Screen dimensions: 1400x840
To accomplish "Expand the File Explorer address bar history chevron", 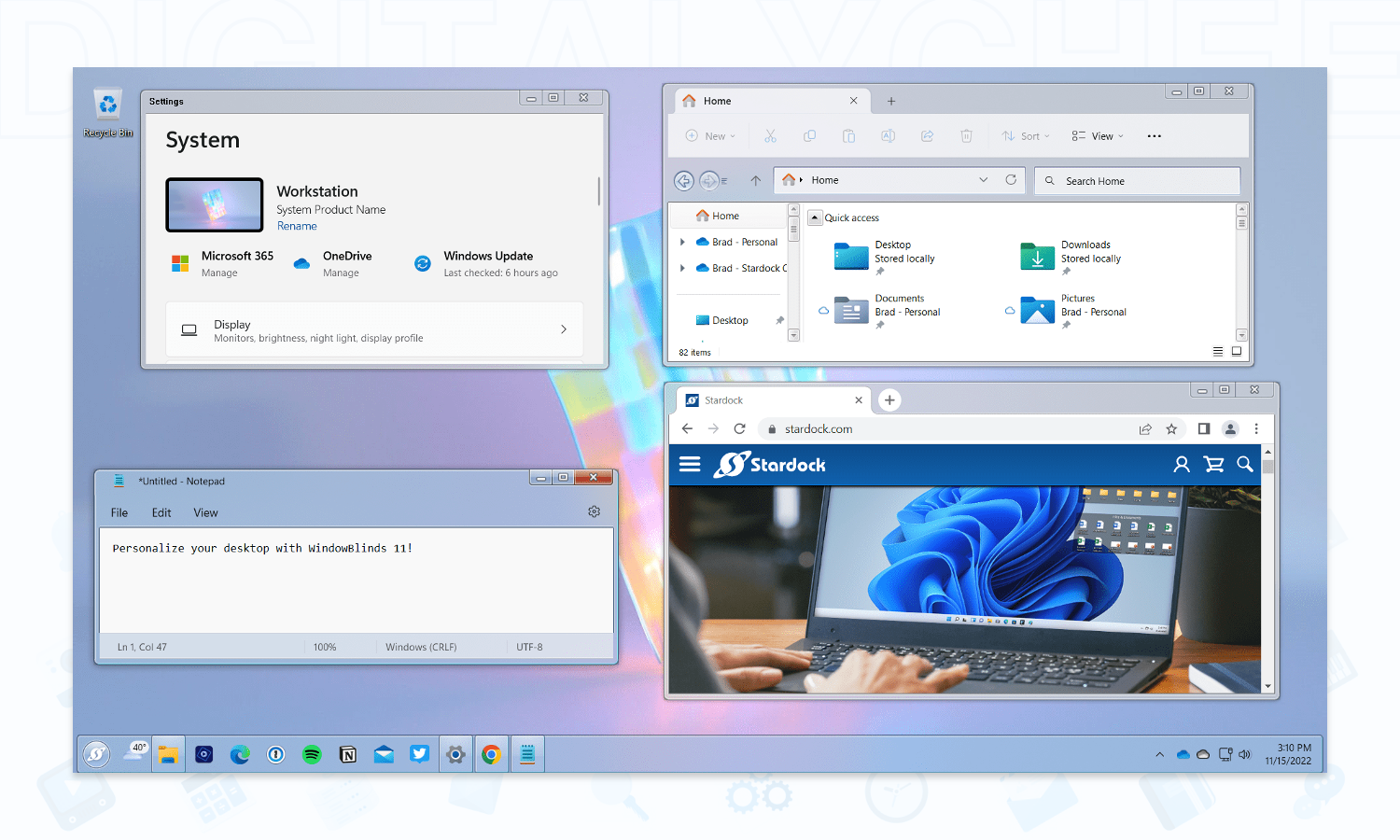I will (x=983, y=180).
